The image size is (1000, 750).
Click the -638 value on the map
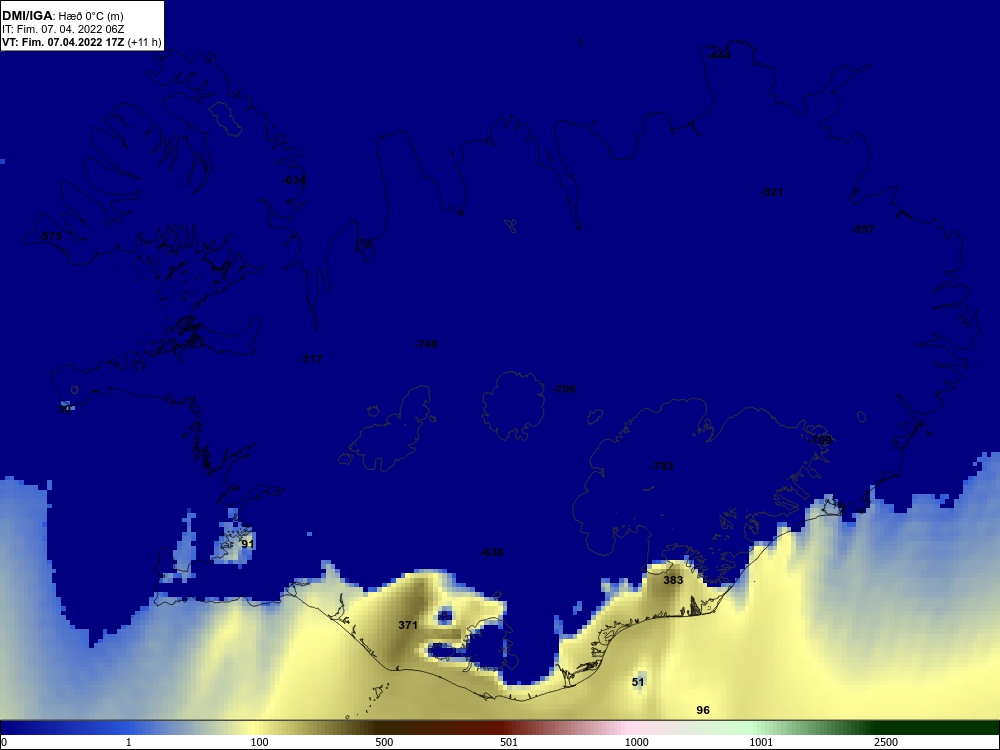pyautogui.click(x=492, y=552)
